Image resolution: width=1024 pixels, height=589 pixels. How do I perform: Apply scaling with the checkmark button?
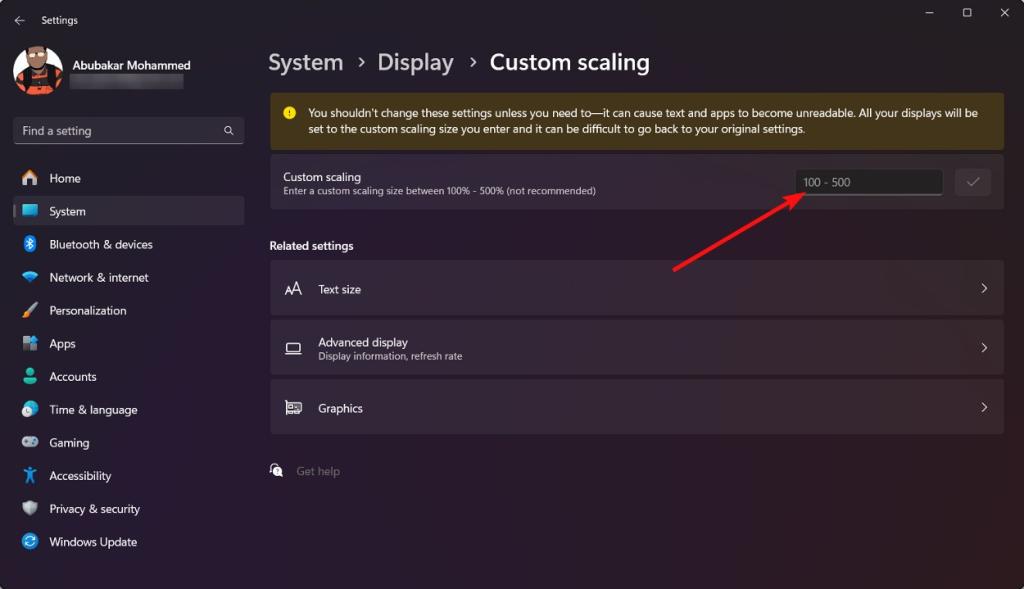pos(972,181)
